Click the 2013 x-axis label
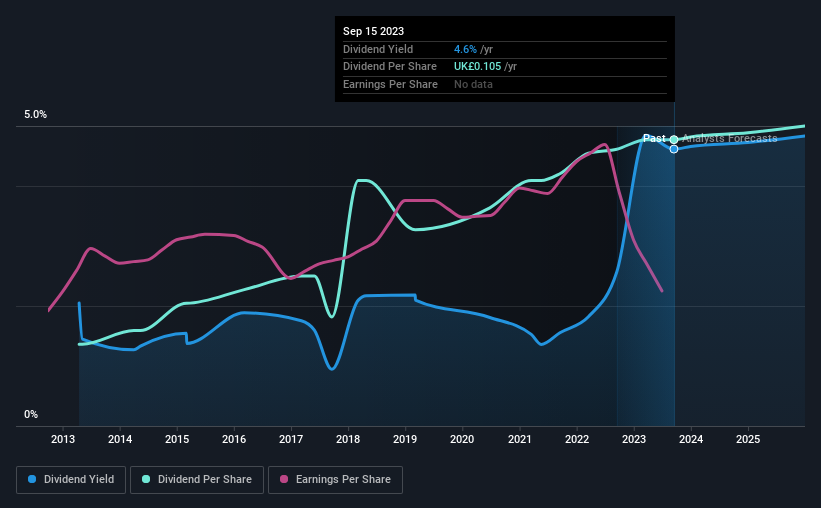This screenshot has height=508, width=821. pos(63,439)
